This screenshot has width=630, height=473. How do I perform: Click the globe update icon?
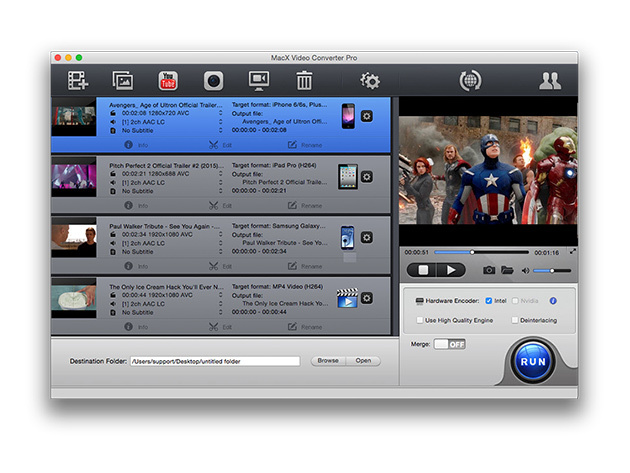pyautogui.click(x=470, y=80)
